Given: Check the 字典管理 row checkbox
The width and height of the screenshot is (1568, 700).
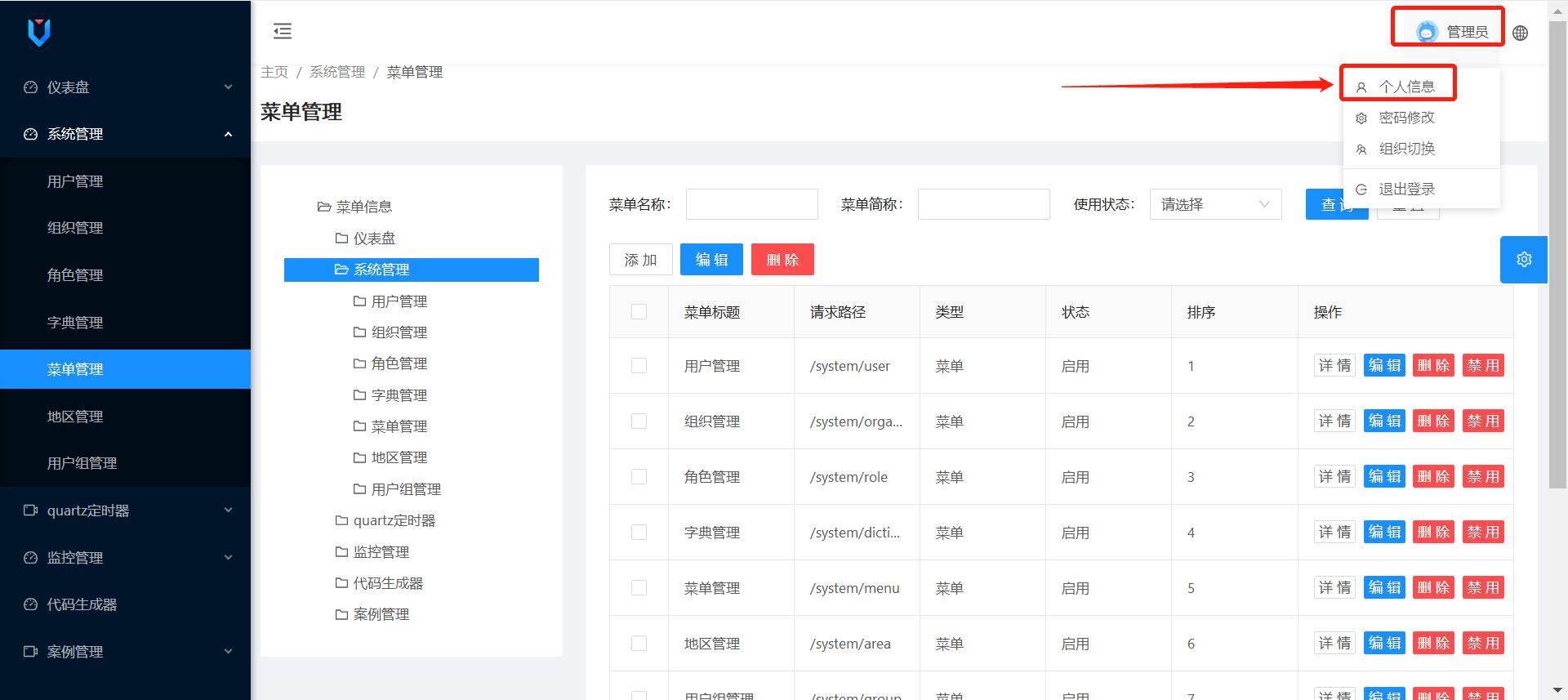Looking at the screenshot, I should click(639, 533).
